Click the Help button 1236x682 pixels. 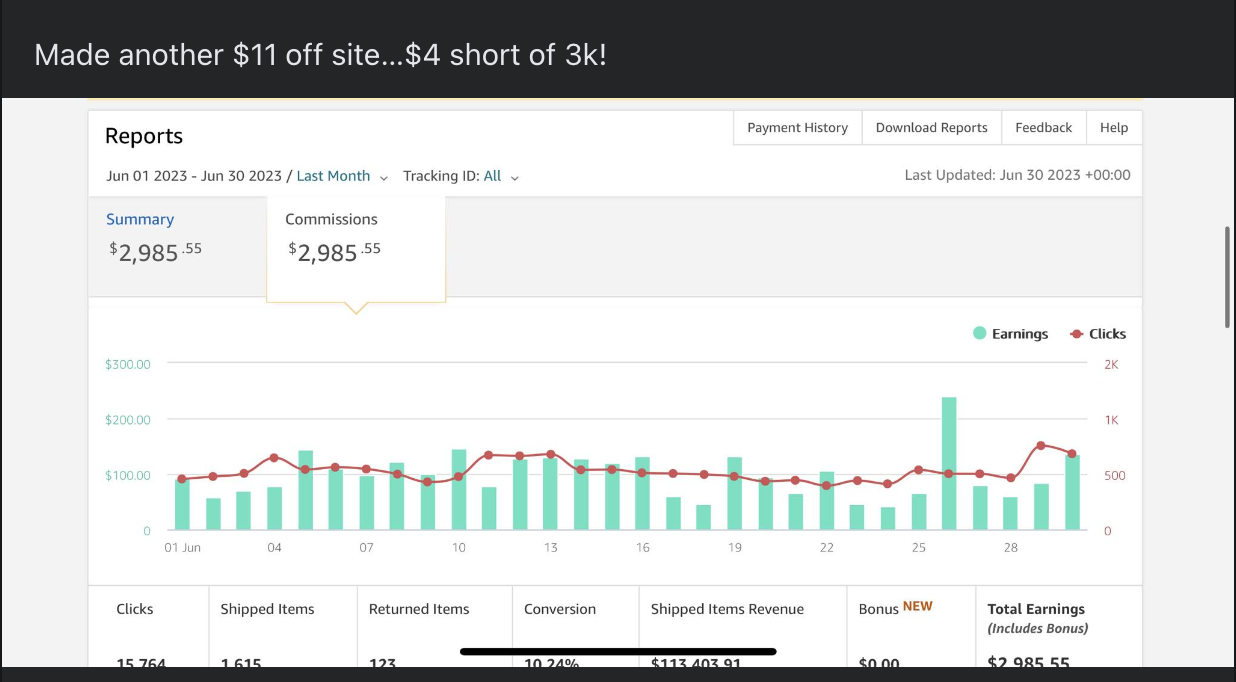(x=1113, y=128)
